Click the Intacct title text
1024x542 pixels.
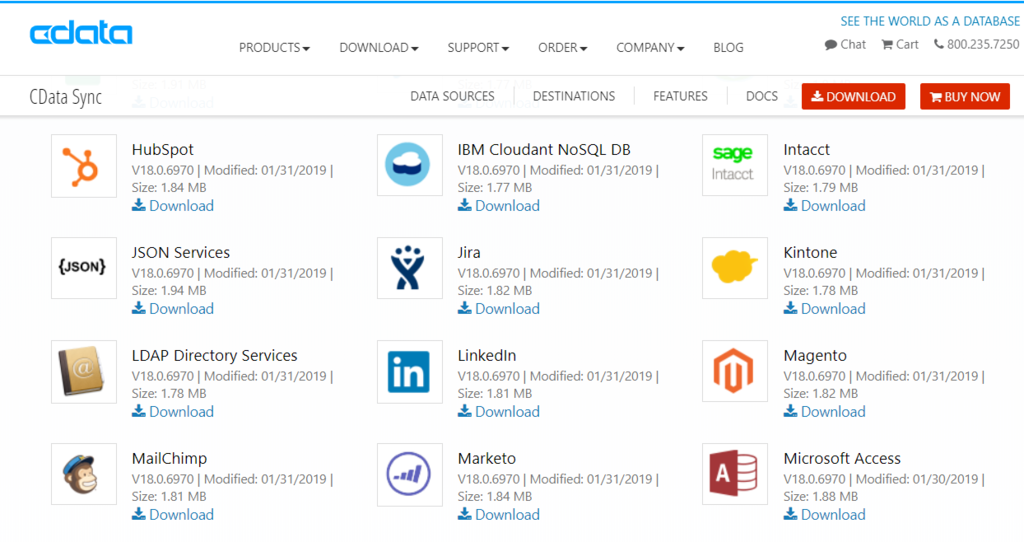click(807, 150)
